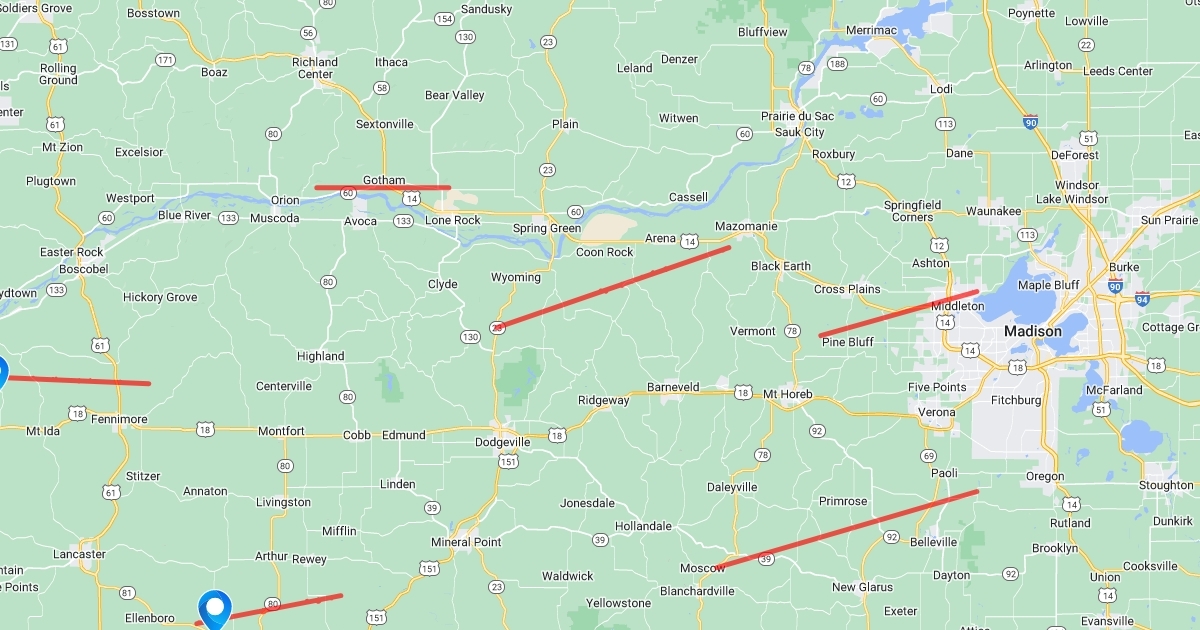The image size is (1200, 630).
Task: Click the route 154 shield near Sandusky
Action: tap(444, 19)
